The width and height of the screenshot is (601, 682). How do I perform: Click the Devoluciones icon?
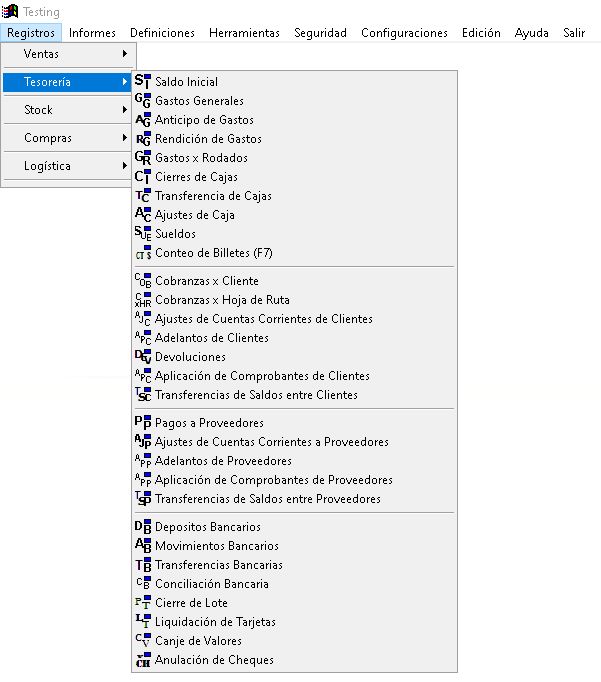142,357
